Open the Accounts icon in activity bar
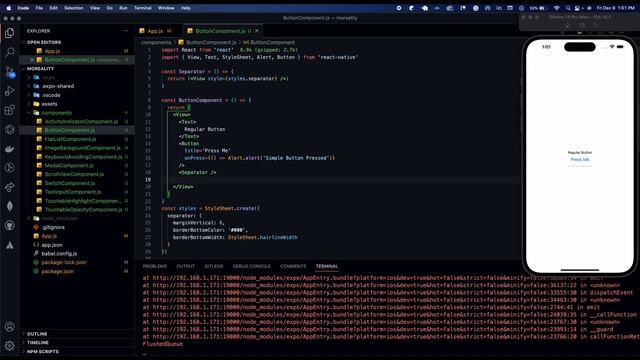Image resolution: width=640 pixels, height=360 pixels. pyautogui.click(x=9, y=327)
